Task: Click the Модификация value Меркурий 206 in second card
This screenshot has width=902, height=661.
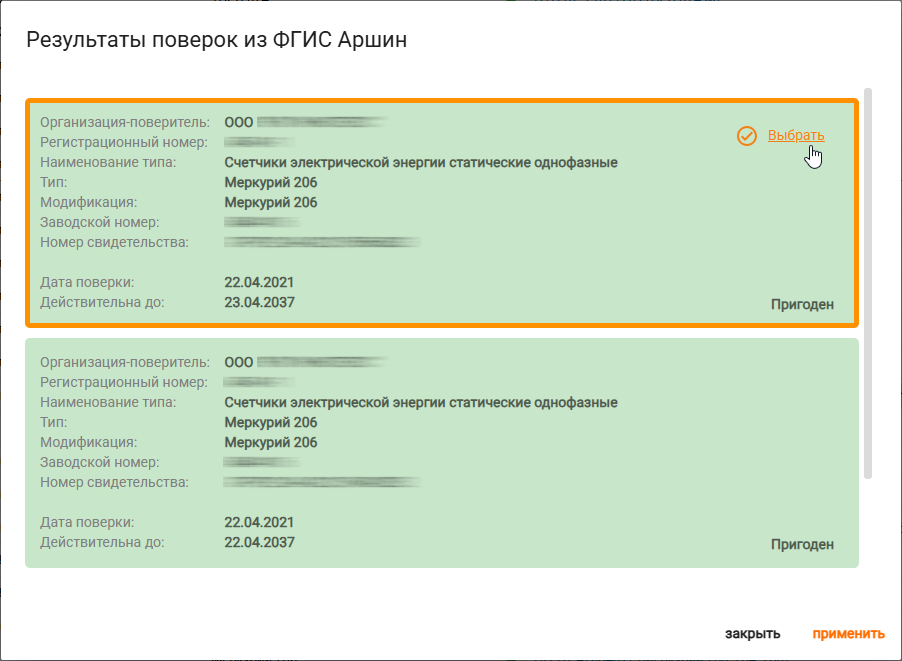Action: (x=271, y=442)
